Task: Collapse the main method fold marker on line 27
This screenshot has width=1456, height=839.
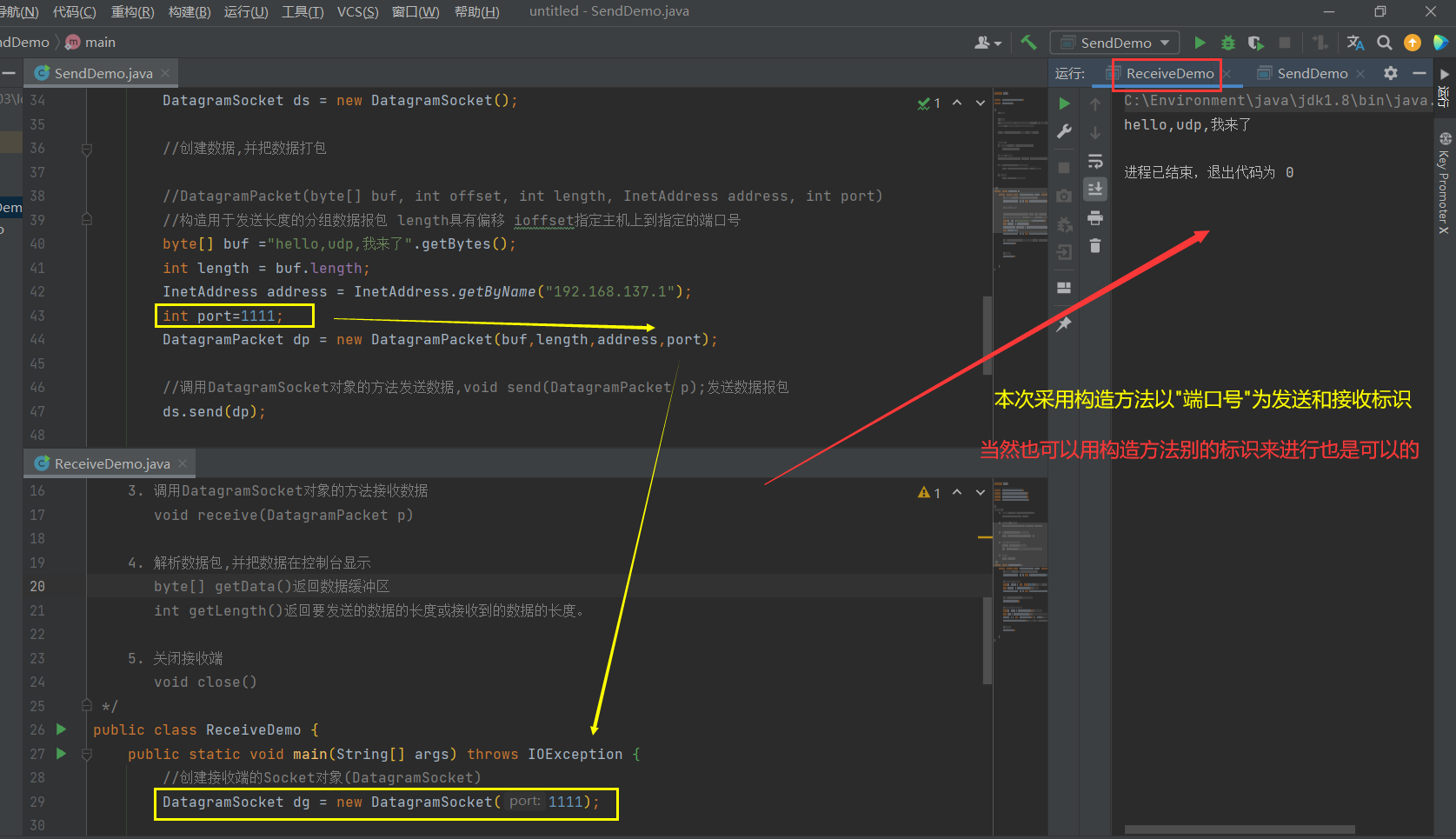Action: [x=87, y=754]
